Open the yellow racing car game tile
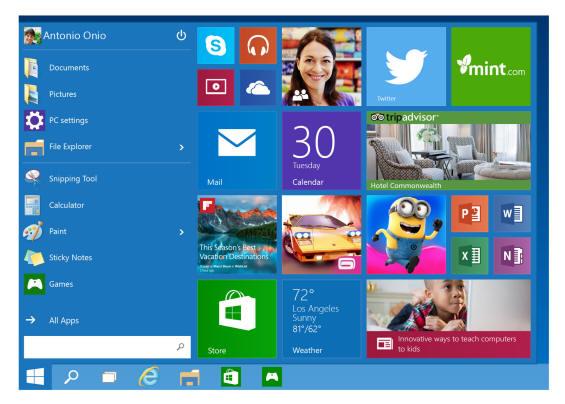The image size is (565, 404). tap(321, 235)
